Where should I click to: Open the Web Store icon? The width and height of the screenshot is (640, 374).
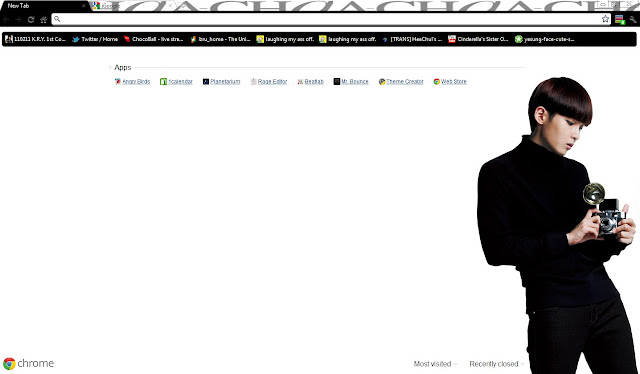[436, 82]
